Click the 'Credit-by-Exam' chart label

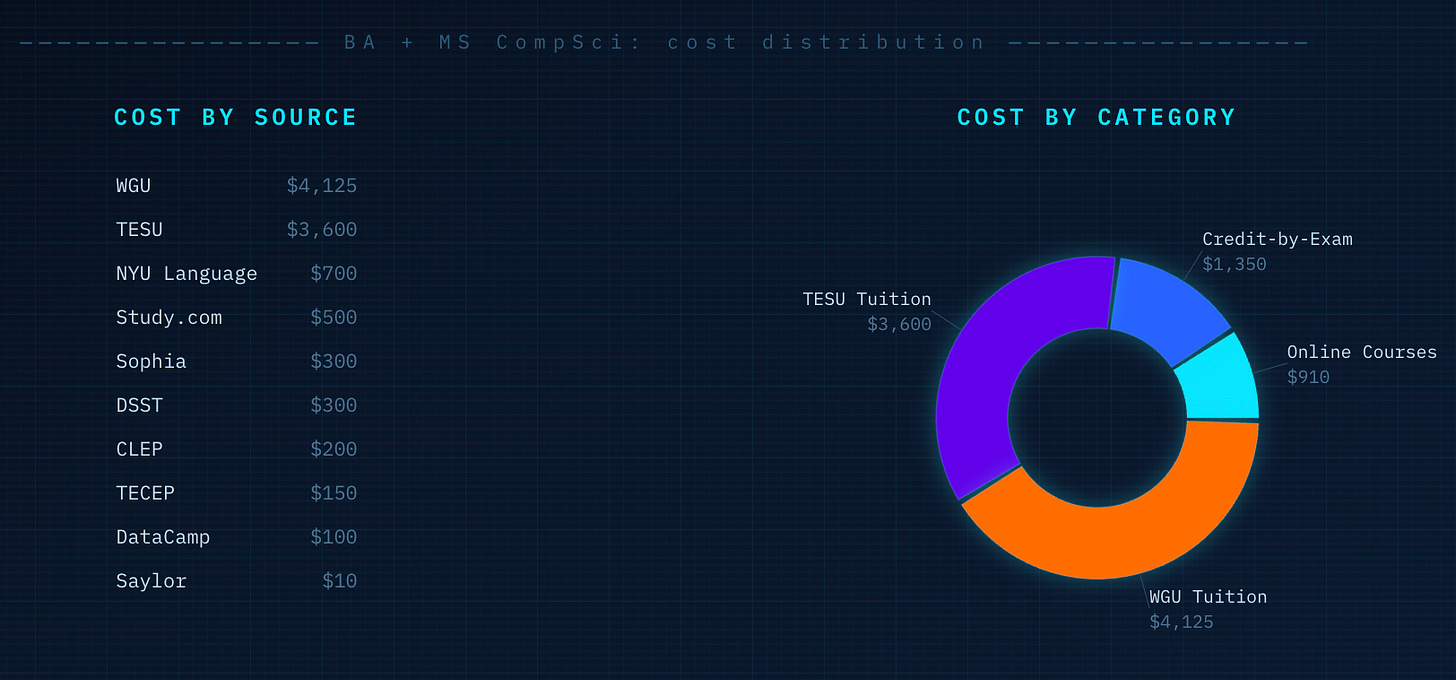(x=1277, y=239)
